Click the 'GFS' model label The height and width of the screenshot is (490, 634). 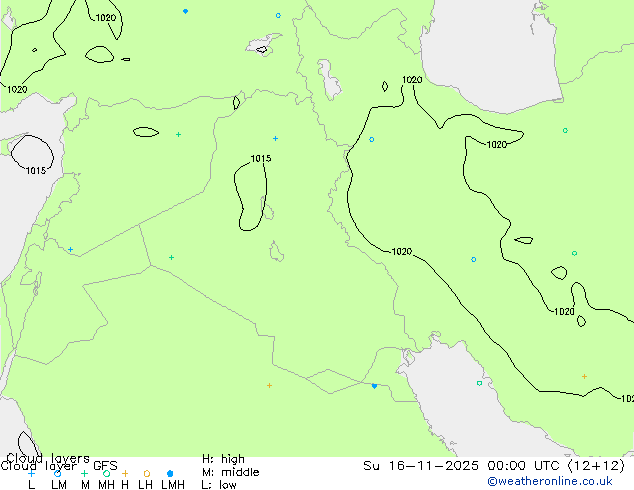click(105, 466)
